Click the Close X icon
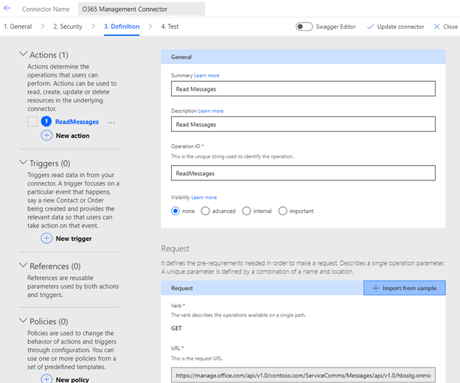Viewport: 460px width, 383px height. pos(437,27)
